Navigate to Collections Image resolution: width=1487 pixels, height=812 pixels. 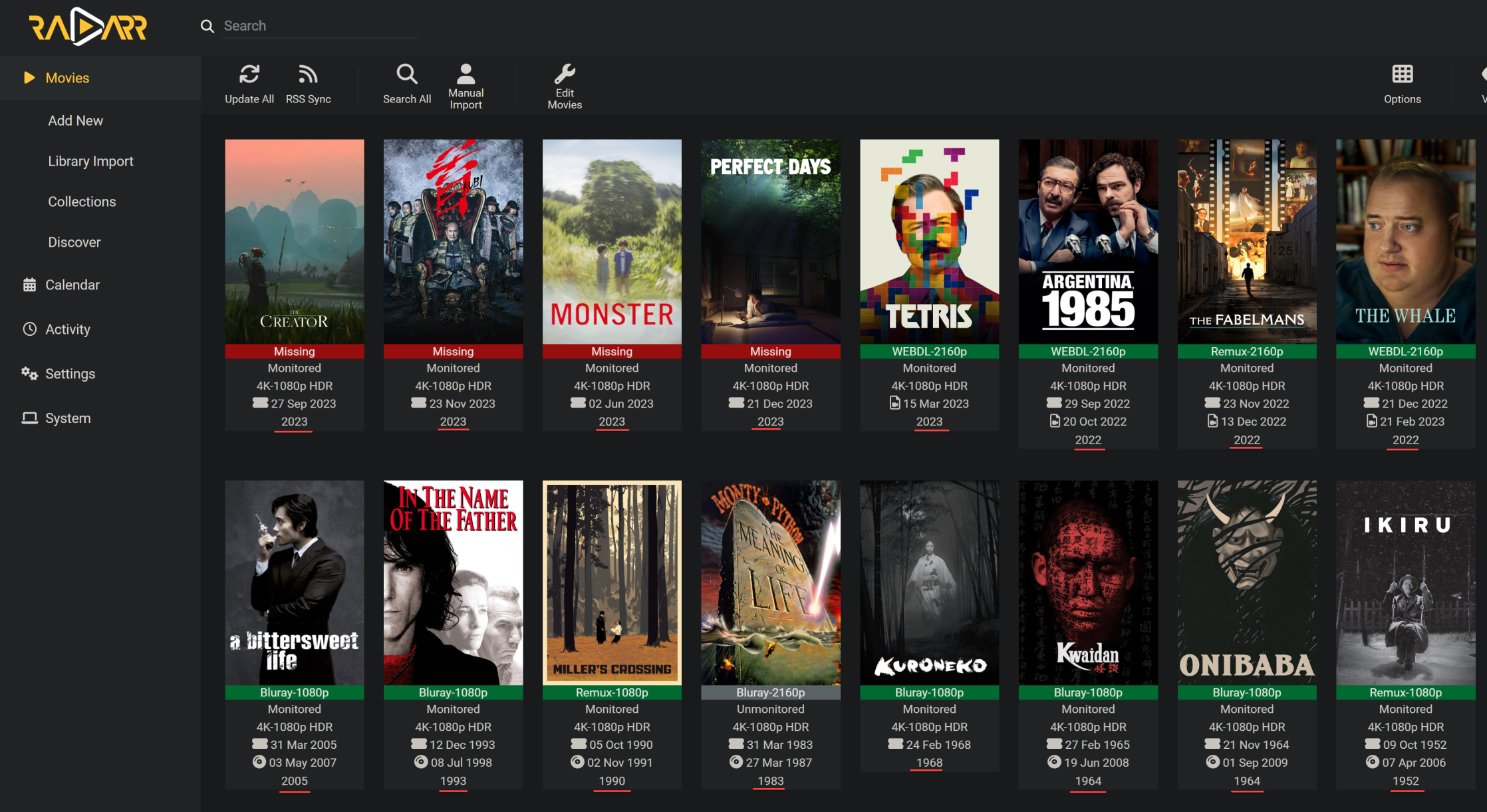tap(82, 202)
